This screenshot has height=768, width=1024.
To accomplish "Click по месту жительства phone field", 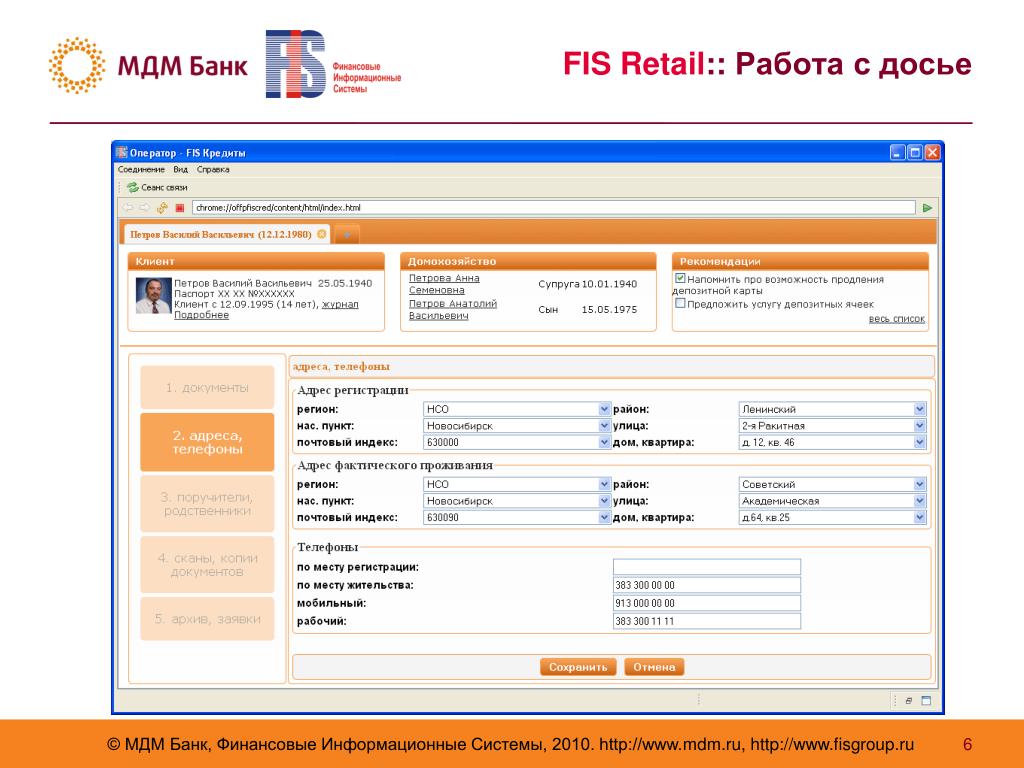I will point(707,585).
